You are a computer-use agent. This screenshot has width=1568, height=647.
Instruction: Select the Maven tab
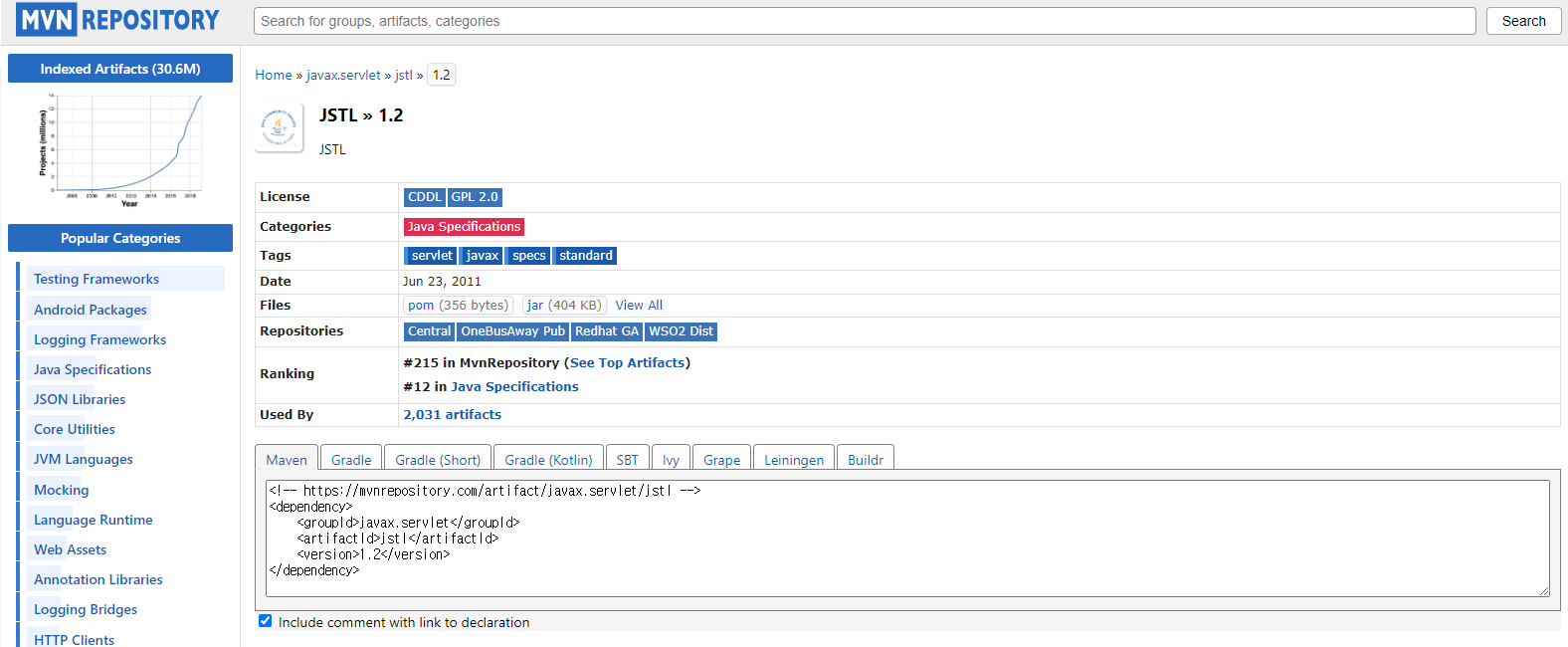point(287,459)
